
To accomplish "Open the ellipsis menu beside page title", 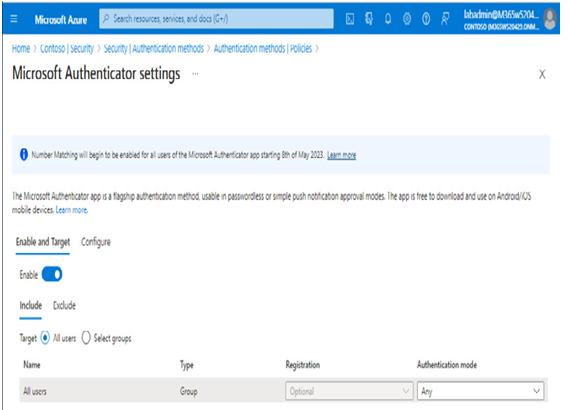I will (x=195, y=74).
